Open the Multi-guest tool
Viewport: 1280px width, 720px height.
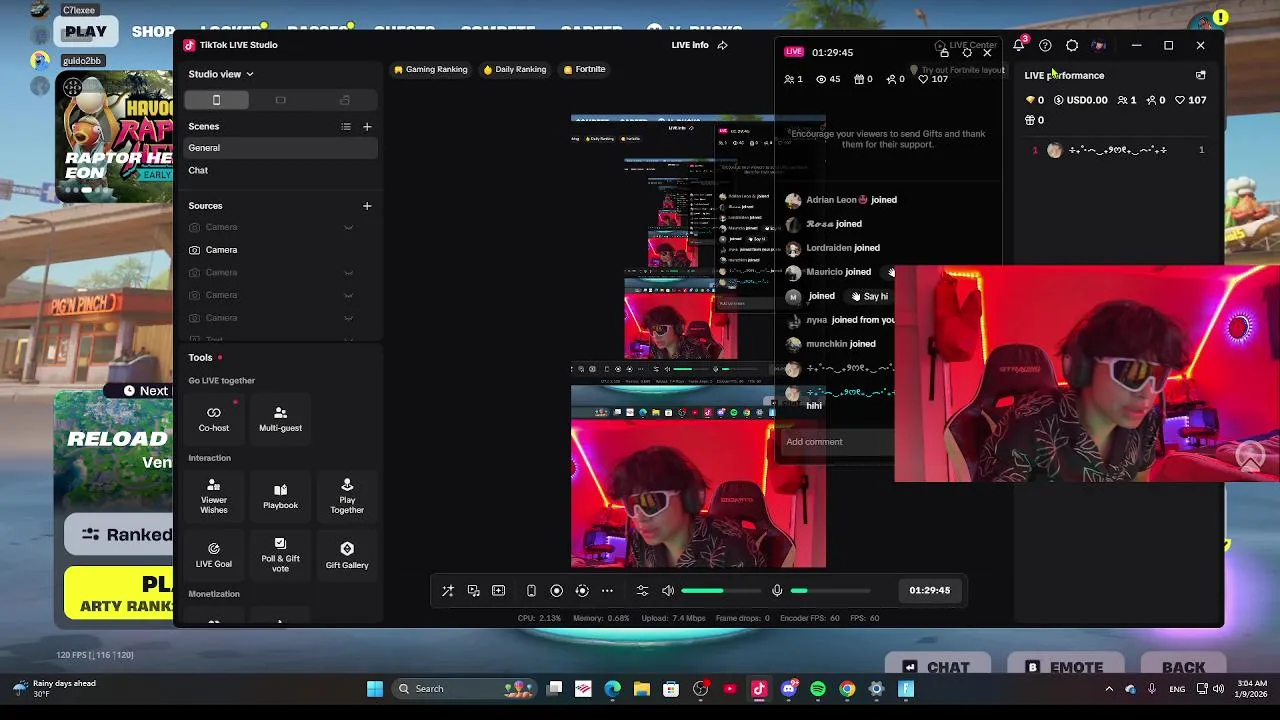pos(280,419)
